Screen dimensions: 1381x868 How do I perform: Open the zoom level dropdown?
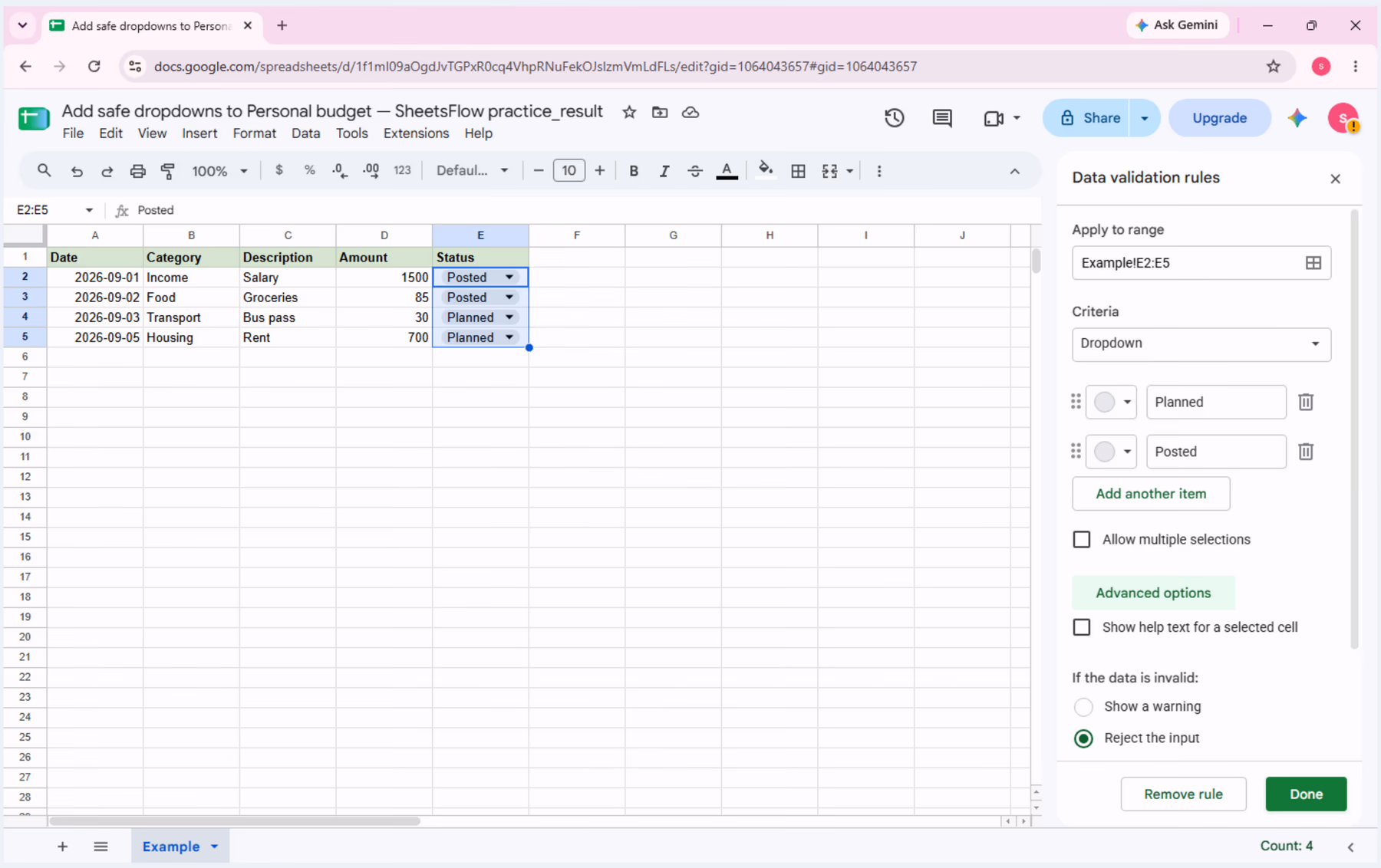tap(219, 171)
